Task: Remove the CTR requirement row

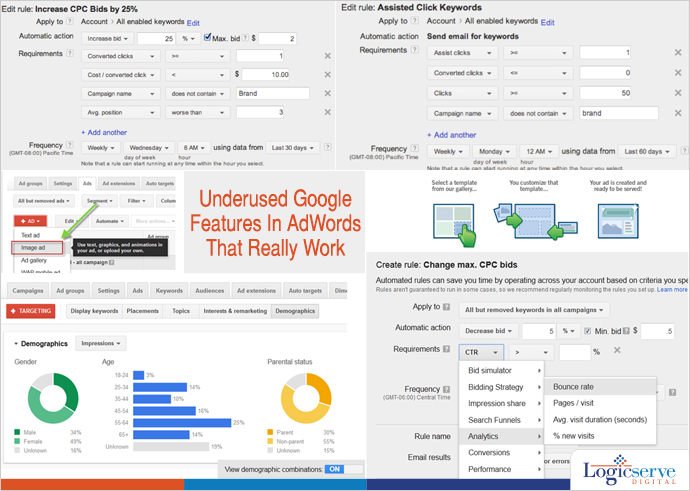Action: 617,351
